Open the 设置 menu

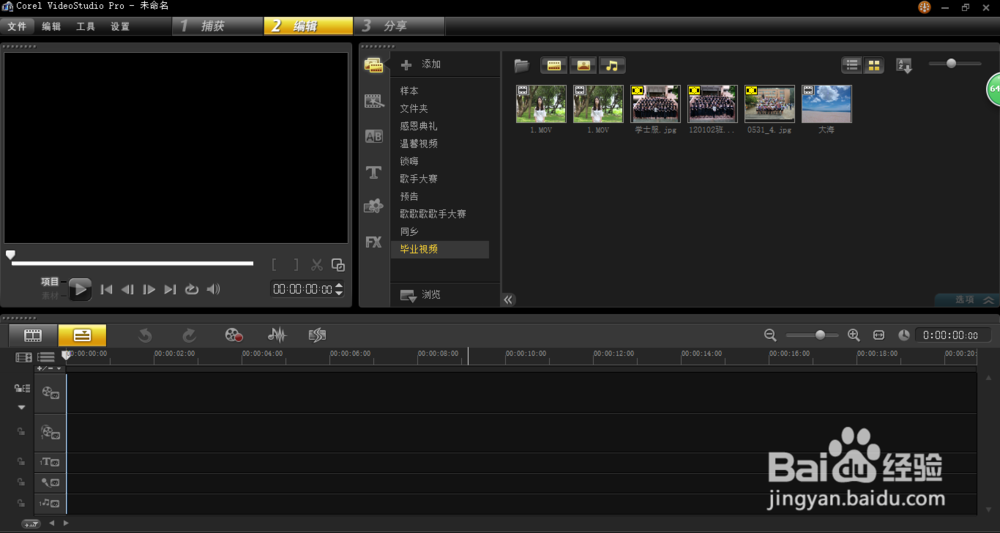point(120,27)
